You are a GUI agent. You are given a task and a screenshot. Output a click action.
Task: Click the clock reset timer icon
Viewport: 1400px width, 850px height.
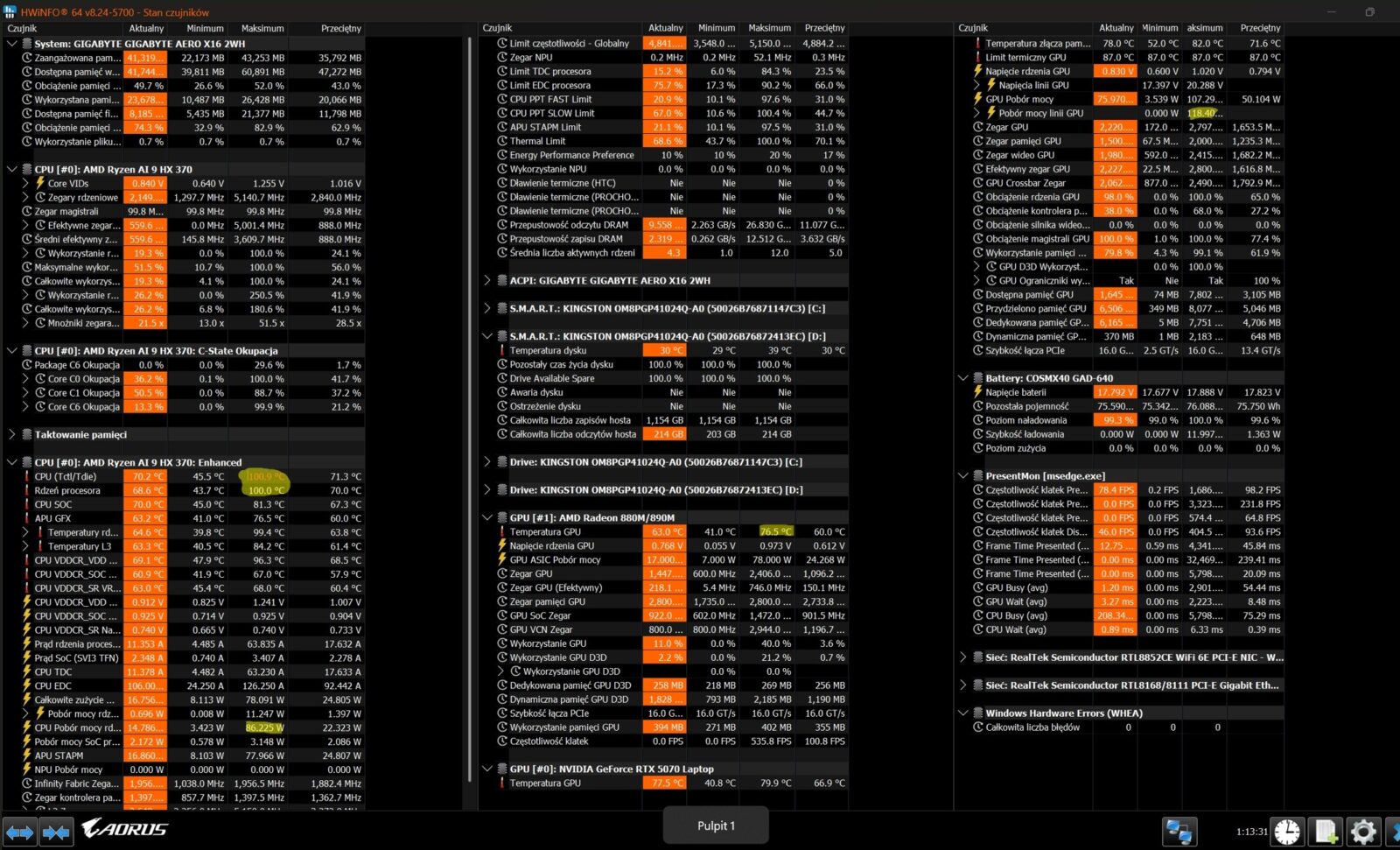tap(1286, 832)
